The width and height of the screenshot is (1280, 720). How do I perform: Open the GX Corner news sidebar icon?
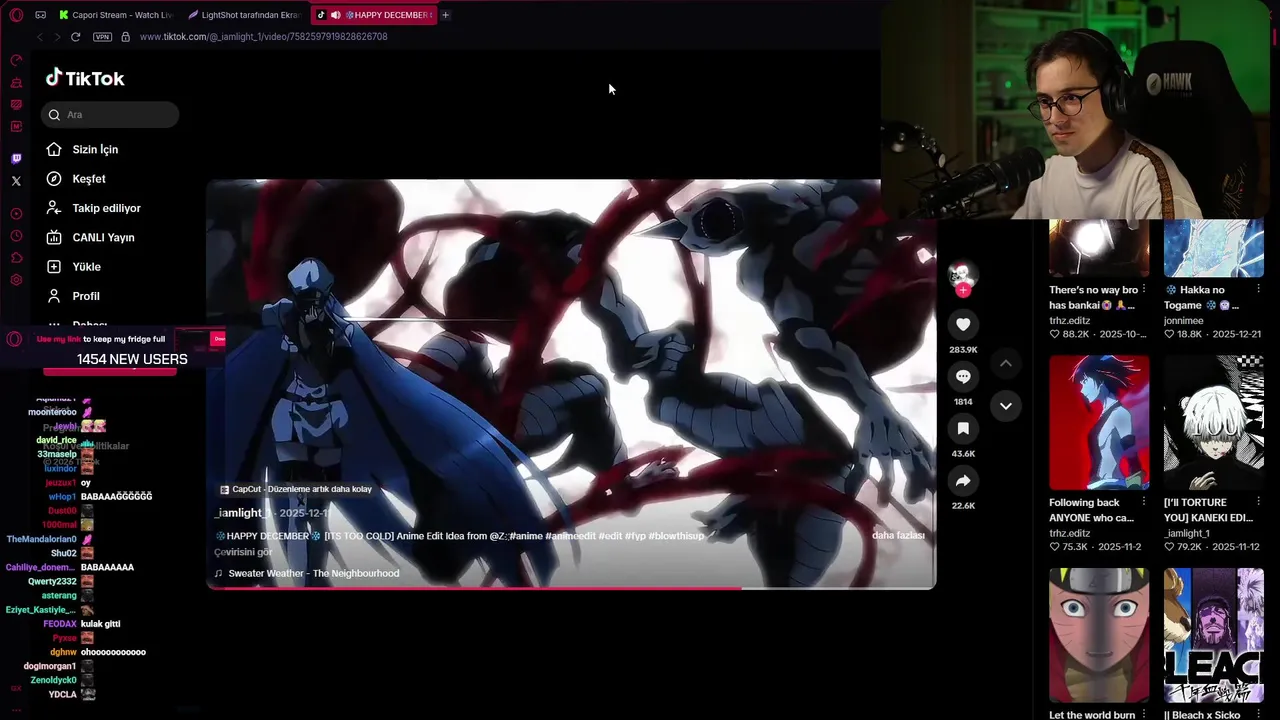tap(16, 105)
